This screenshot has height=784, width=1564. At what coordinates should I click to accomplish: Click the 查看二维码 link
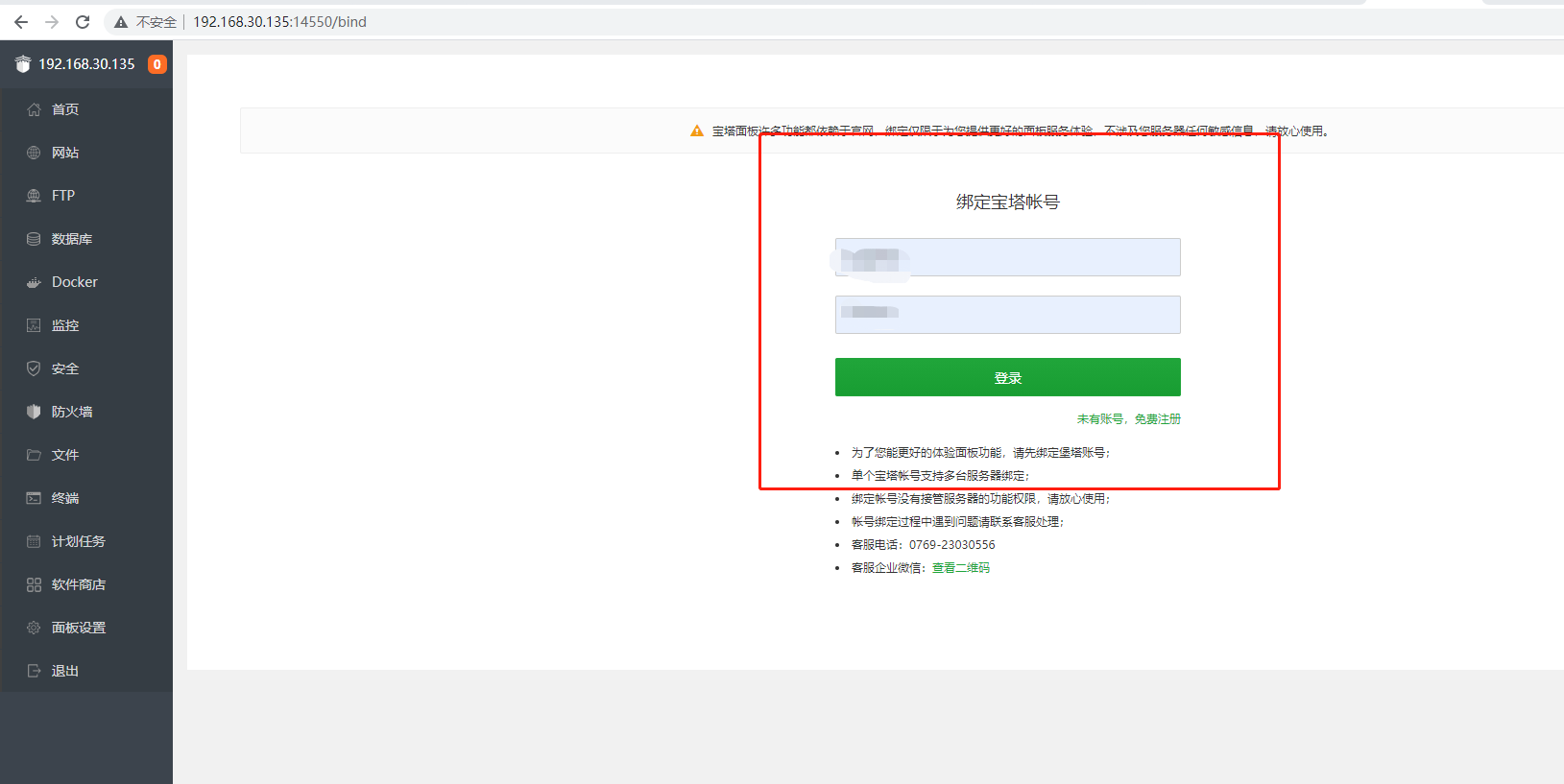(961, 568)
